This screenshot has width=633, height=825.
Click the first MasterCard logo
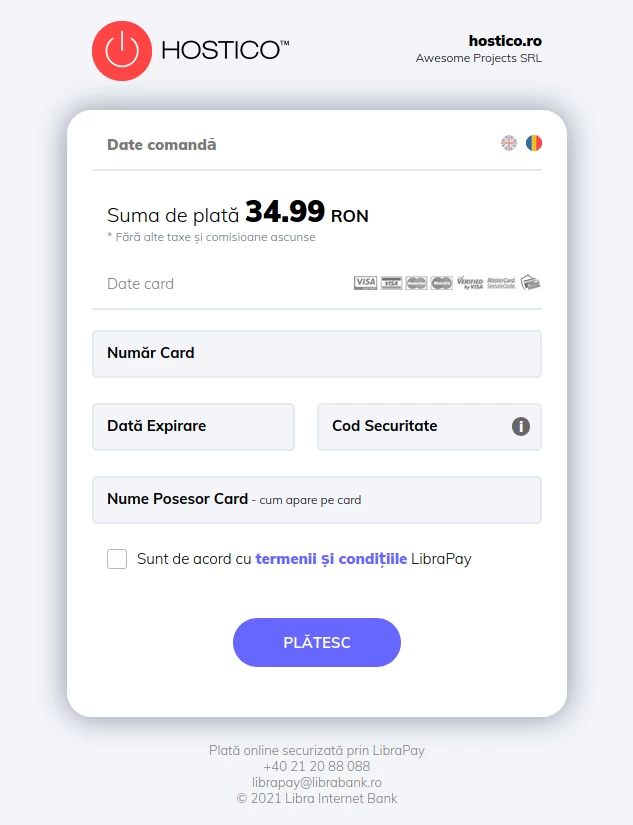coord(416,283)
